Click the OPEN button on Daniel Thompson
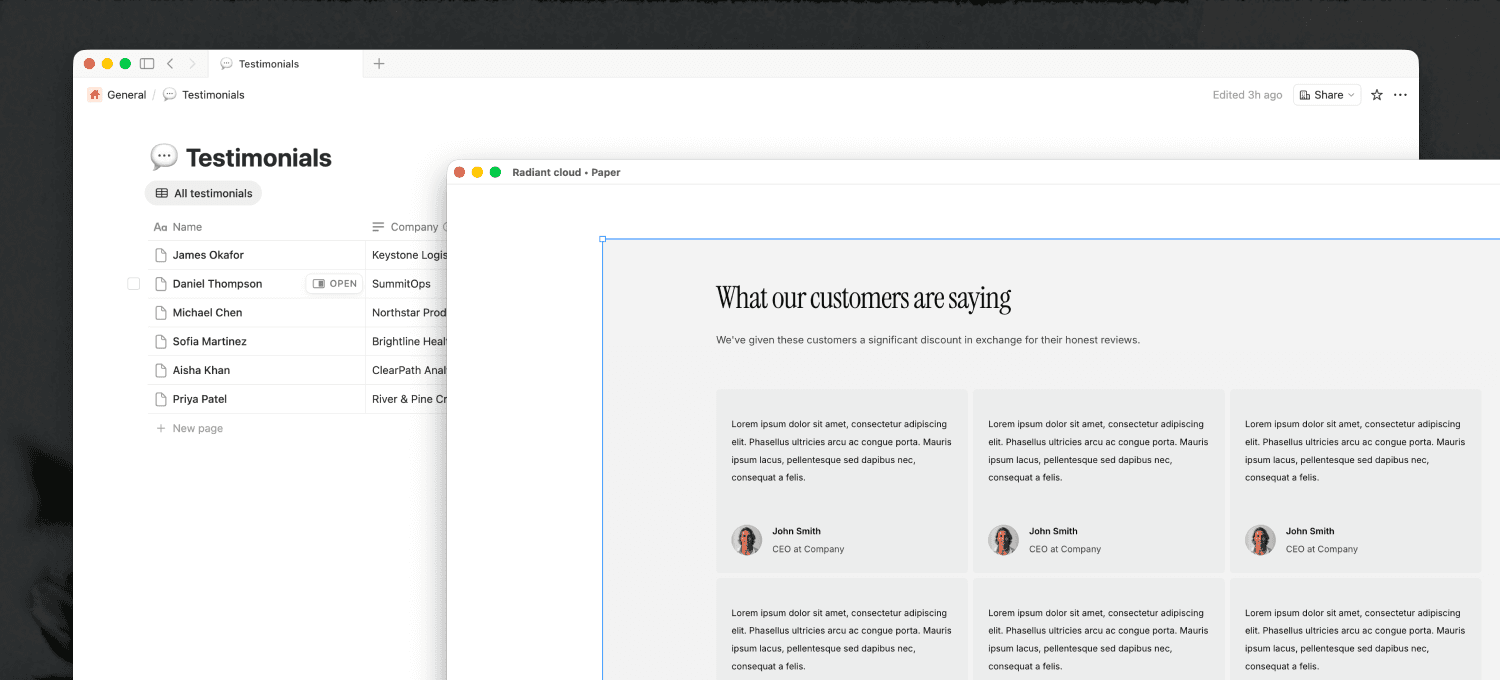1500x680 pixels. click(334, 284)
